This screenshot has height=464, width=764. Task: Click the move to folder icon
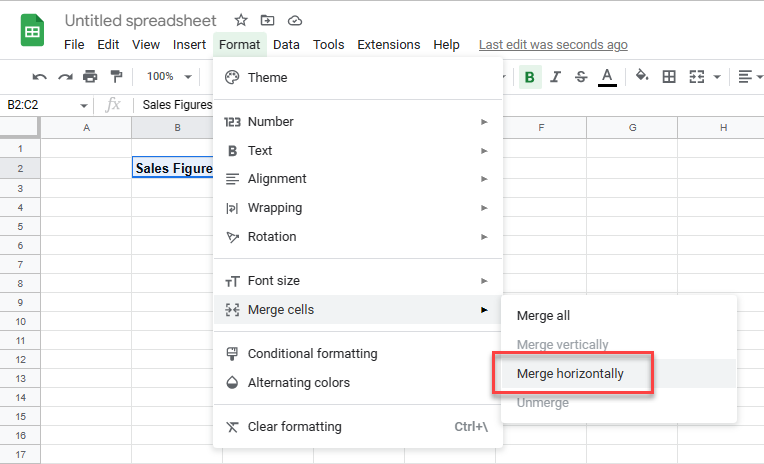pyautogui.click(x=267, y=20)
